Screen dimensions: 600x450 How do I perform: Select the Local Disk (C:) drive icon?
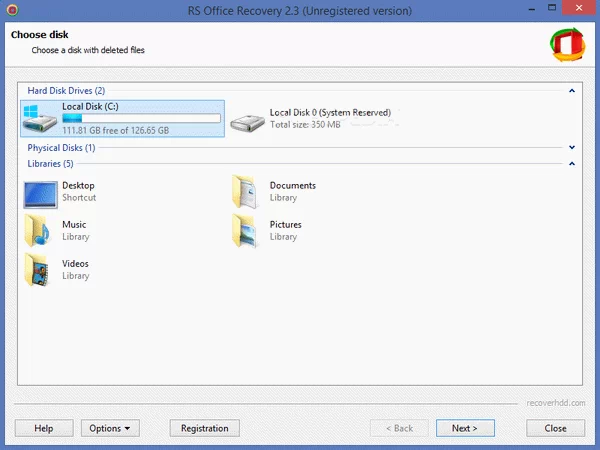point(40,119)
